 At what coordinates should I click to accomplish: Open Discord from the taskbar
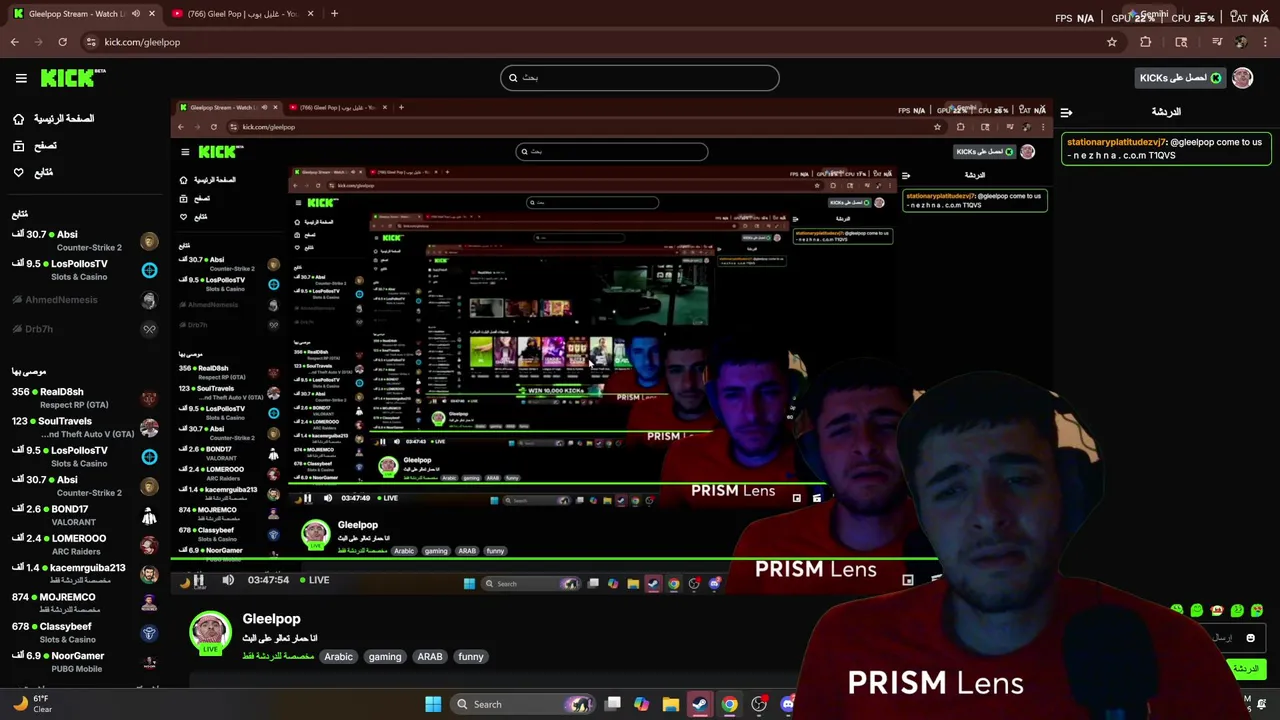pyautogui.click(x=788, y=704)
